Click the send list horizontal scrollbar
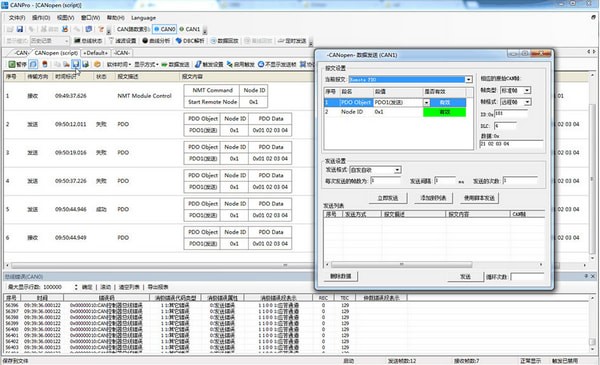Image resolution: width=600 pixels, height=365 pixels. [x=434, y=264]
